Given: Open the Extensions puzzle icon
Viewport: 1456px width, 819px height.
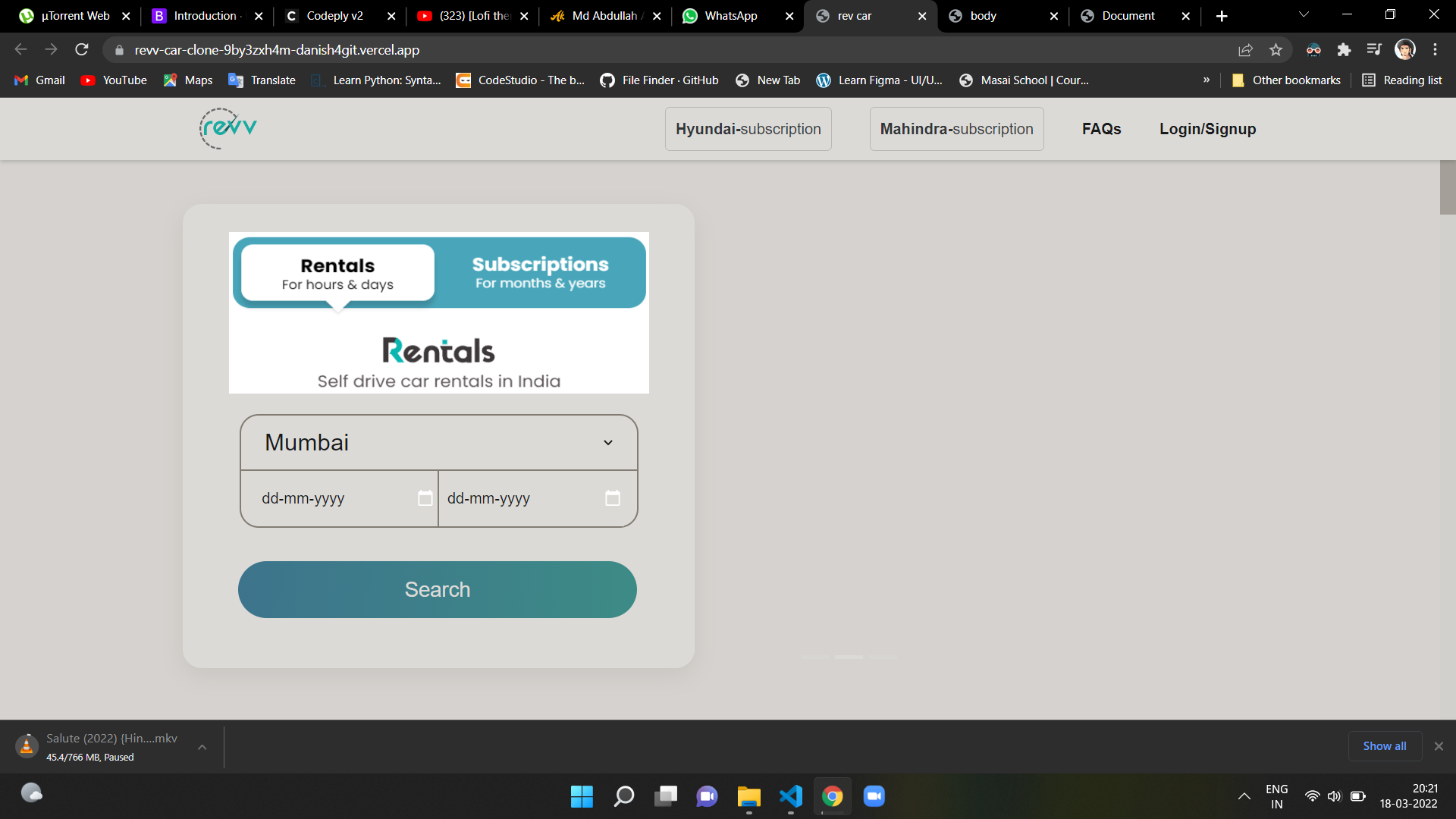Looking at the screenshot, I should (1344, 50).
